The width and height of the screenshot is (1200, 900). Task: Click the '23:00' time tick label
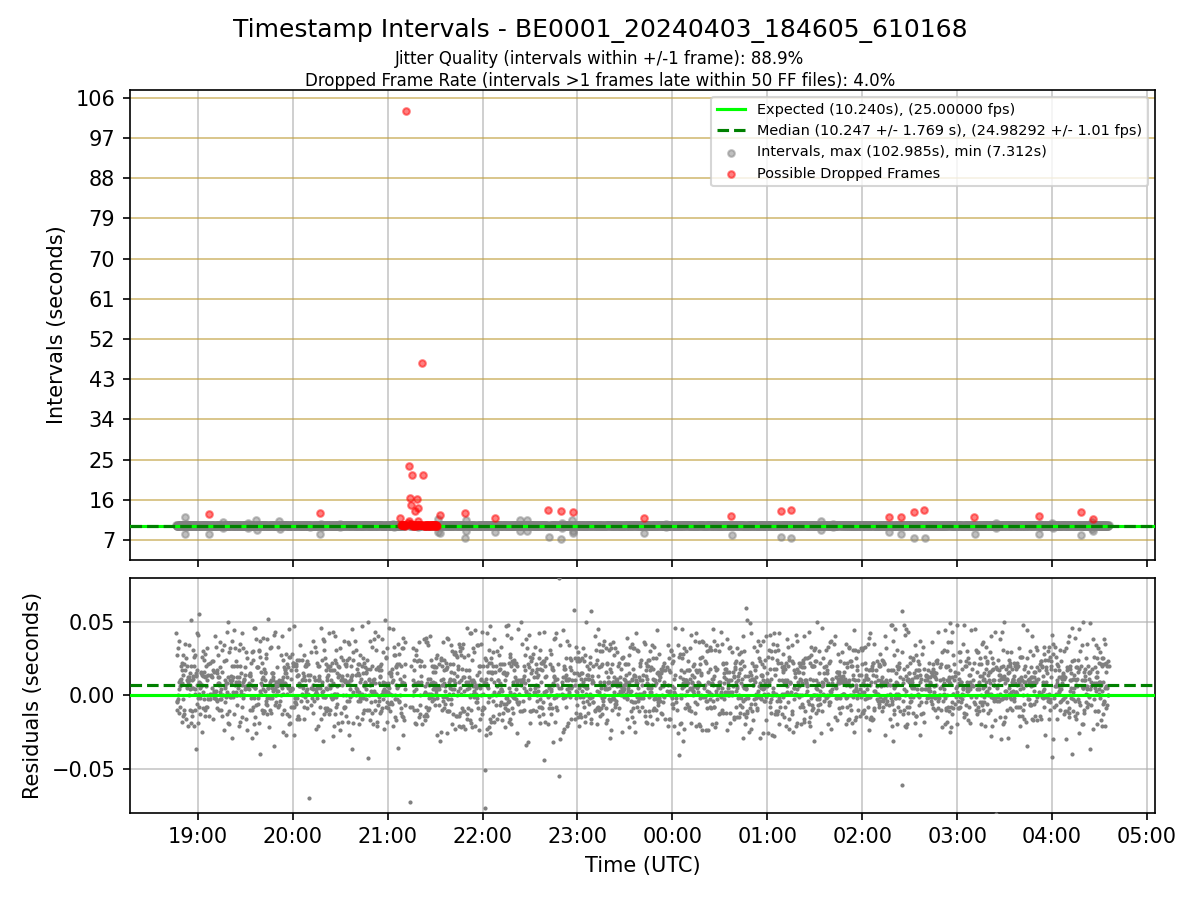click(x=577, y=834)
